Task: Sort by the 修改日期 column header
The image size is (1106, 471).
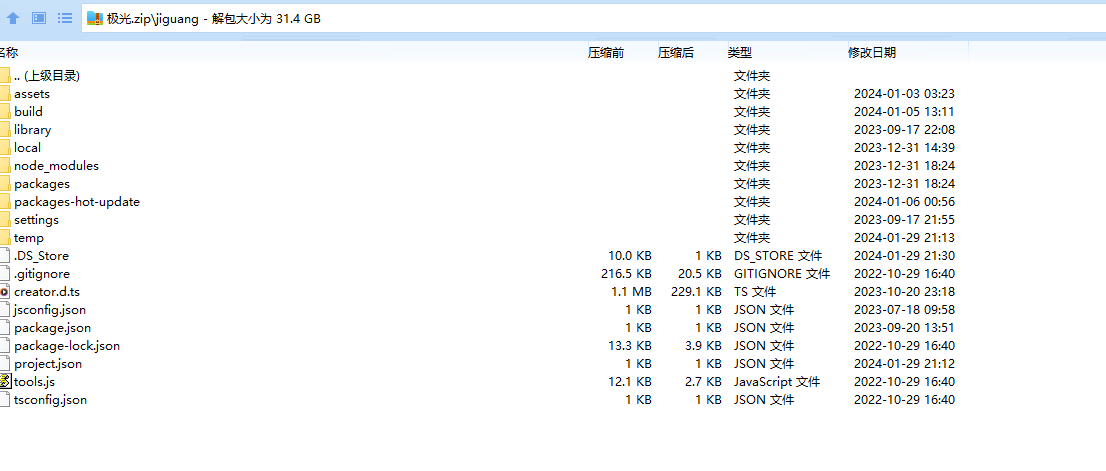Action: pyautogui.click(x=871, y=53)
